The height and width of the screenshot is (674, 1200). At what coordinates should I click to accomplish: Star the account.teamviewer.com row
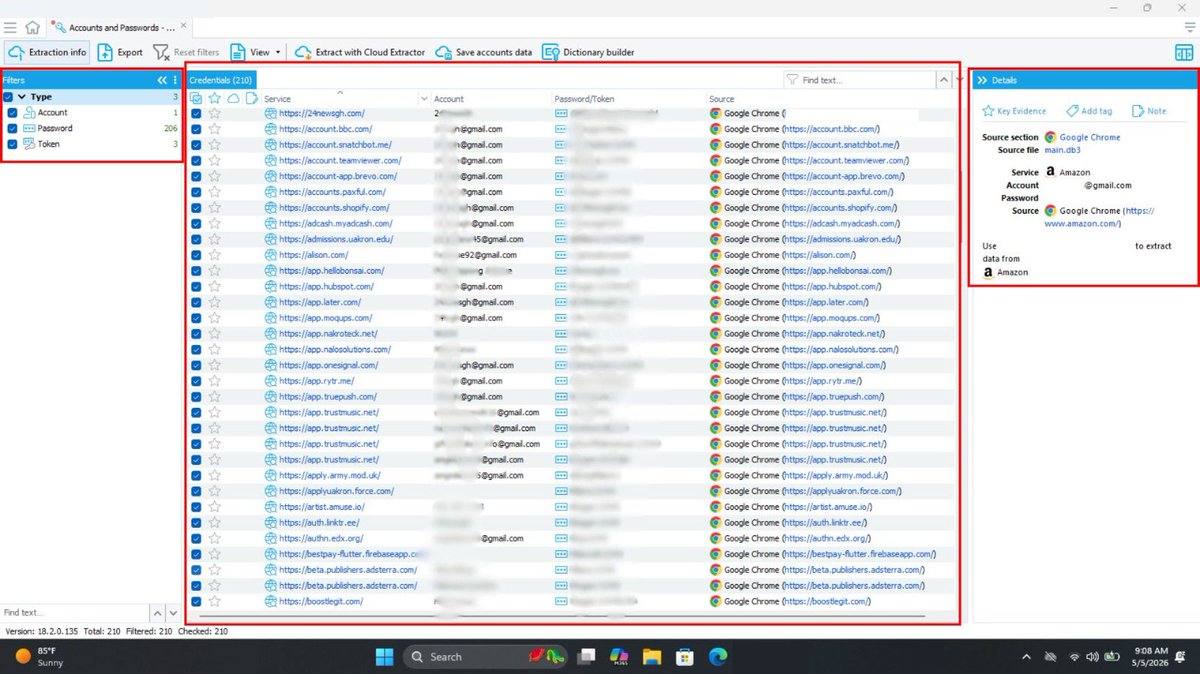point(214,160)
